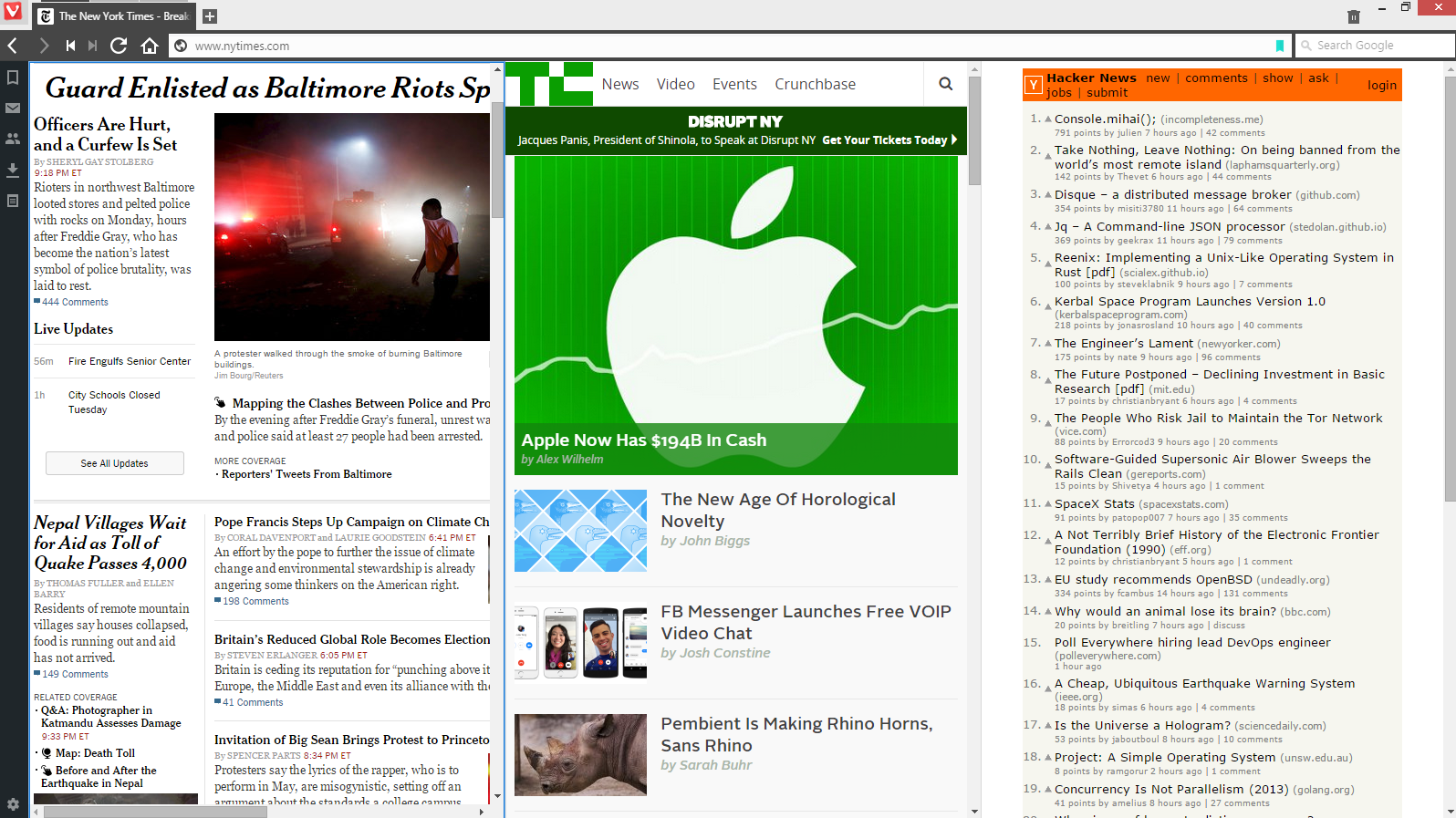Open 'Fire Engulfs Senior Center' live update
The height and width of the screenshot is (818, 1456).
point(130,361)
